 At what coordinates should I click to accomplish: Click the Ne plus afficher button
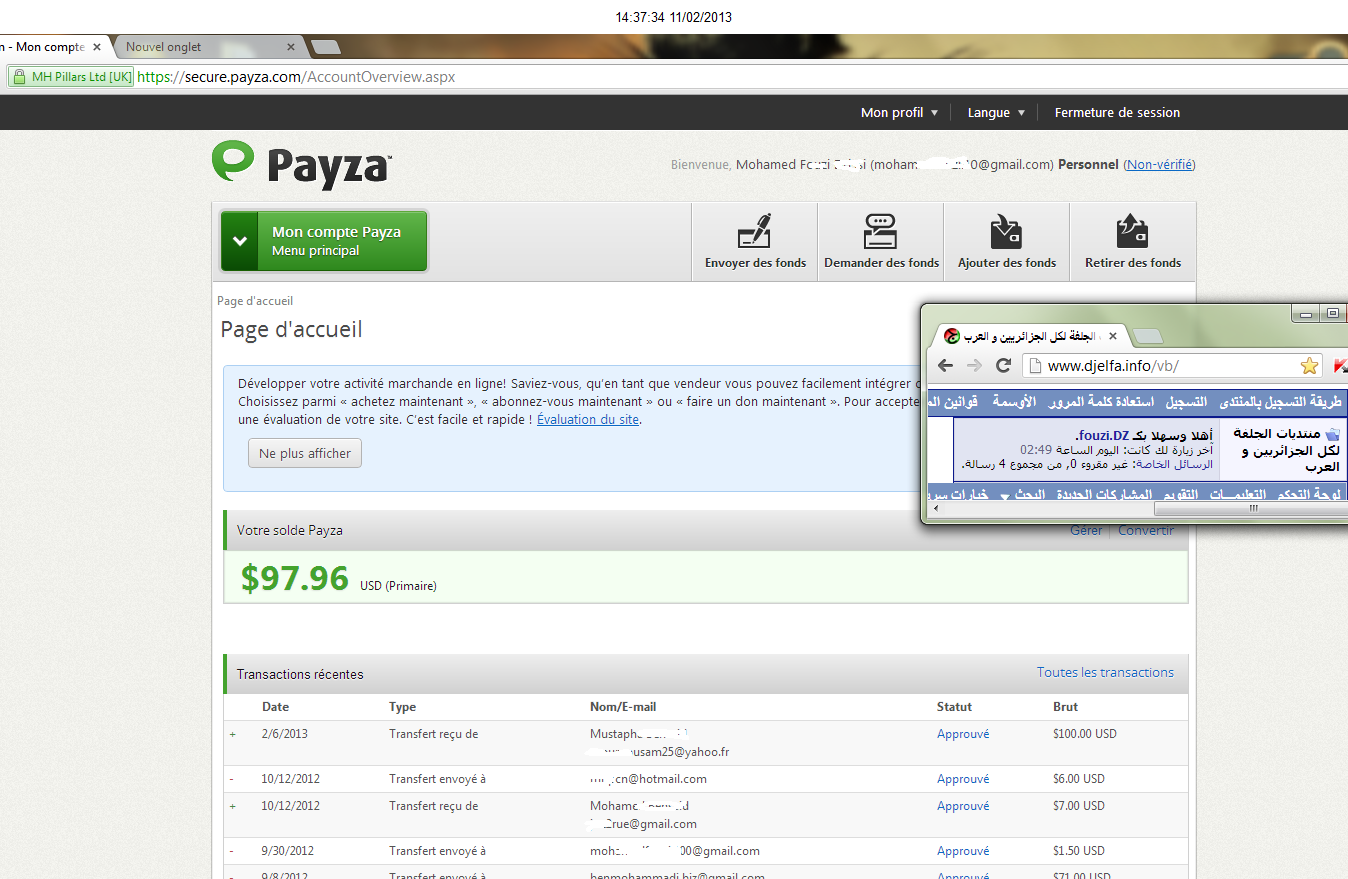point(305,453)
